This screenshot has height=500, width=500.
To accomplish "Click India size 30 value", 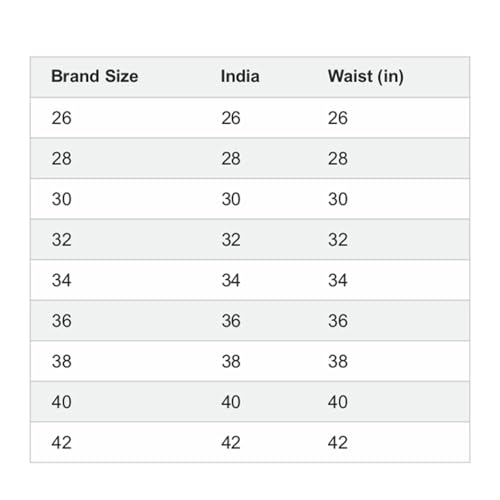I will 231,199.
